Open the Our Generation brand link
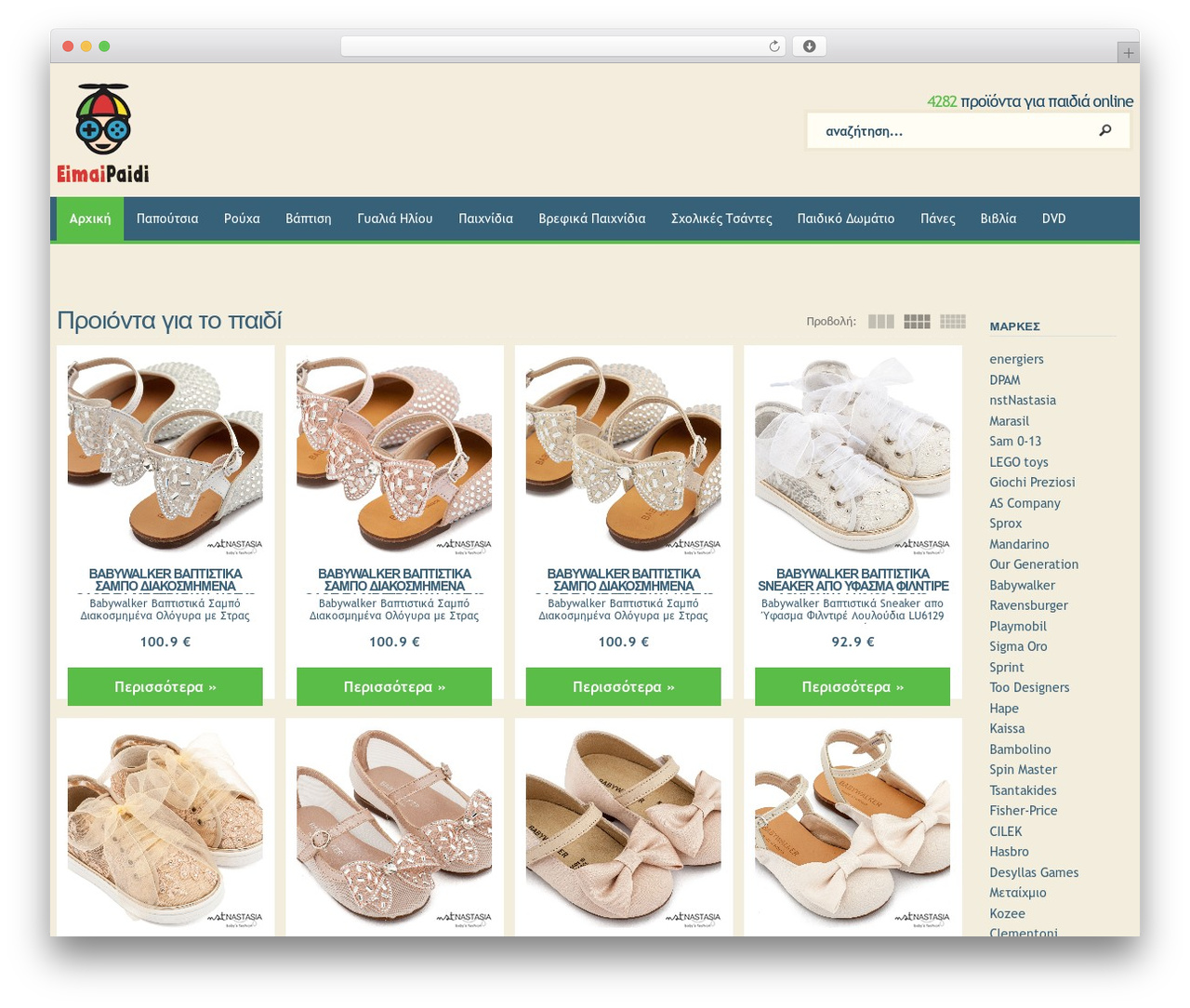 coord(1034,564)
